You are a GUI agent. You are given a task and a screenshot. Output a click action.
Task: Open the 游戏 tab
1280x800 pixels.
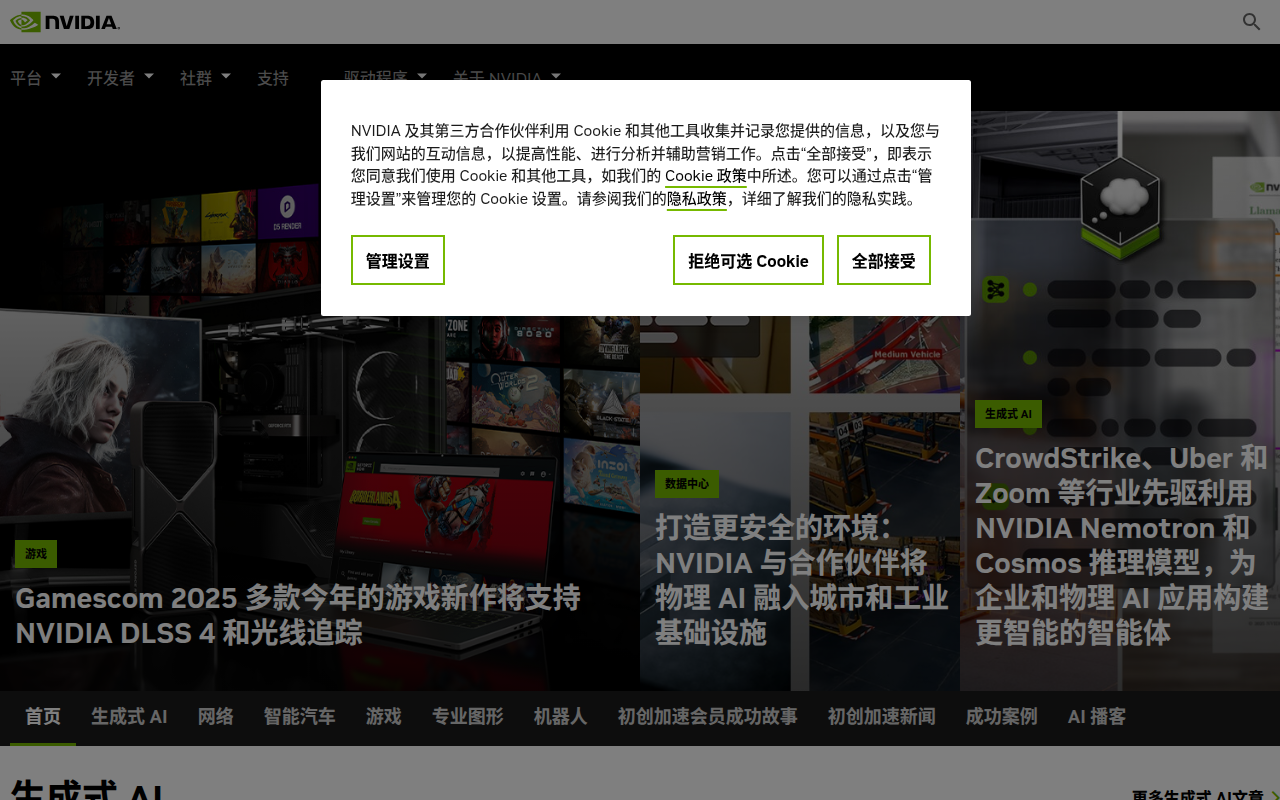point(384,717)
